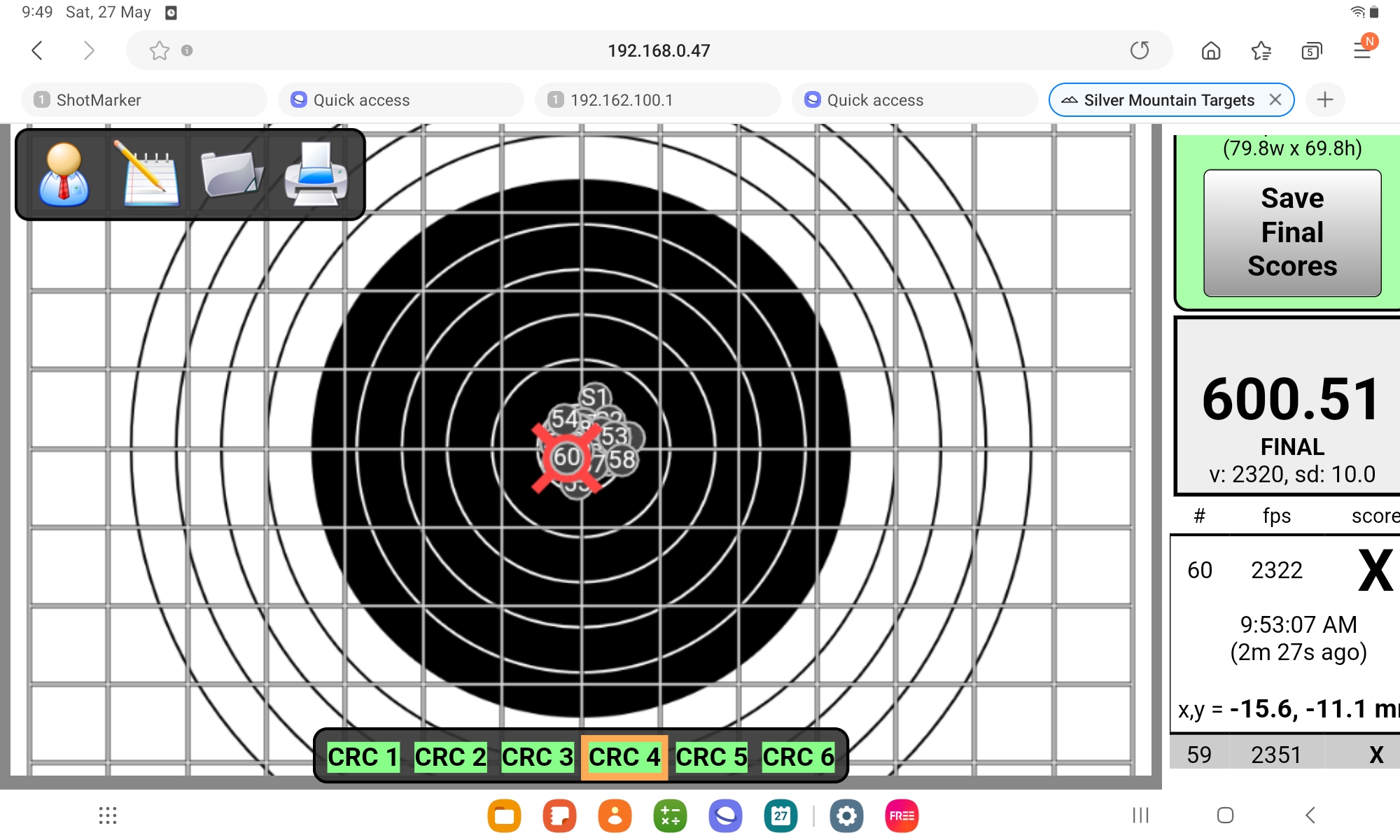Click the 600.51 total score

point(1291,399)
